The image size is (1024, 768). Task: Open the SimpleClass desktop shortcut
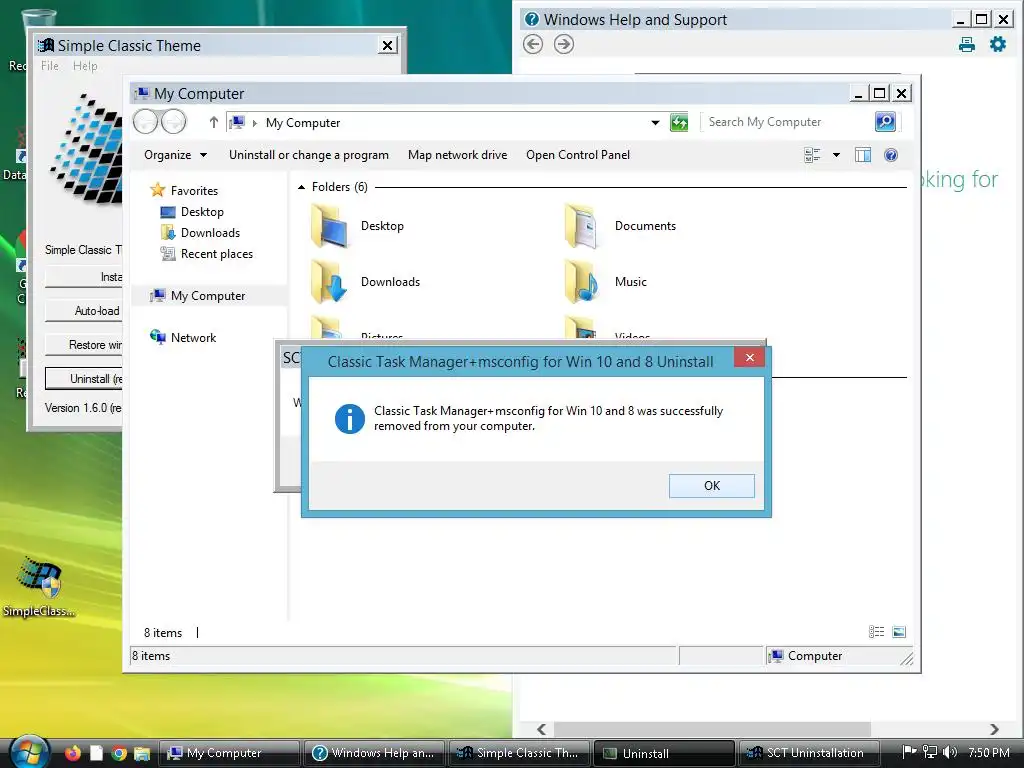pos(39,586)
